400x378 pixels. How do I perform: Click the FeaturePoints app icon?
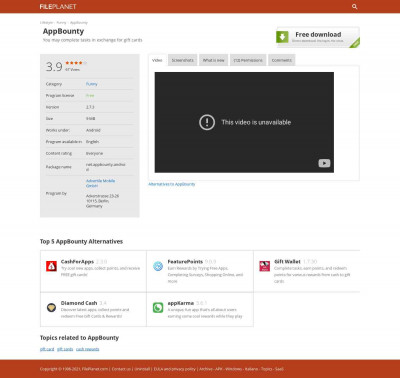(x=158, y=266)
